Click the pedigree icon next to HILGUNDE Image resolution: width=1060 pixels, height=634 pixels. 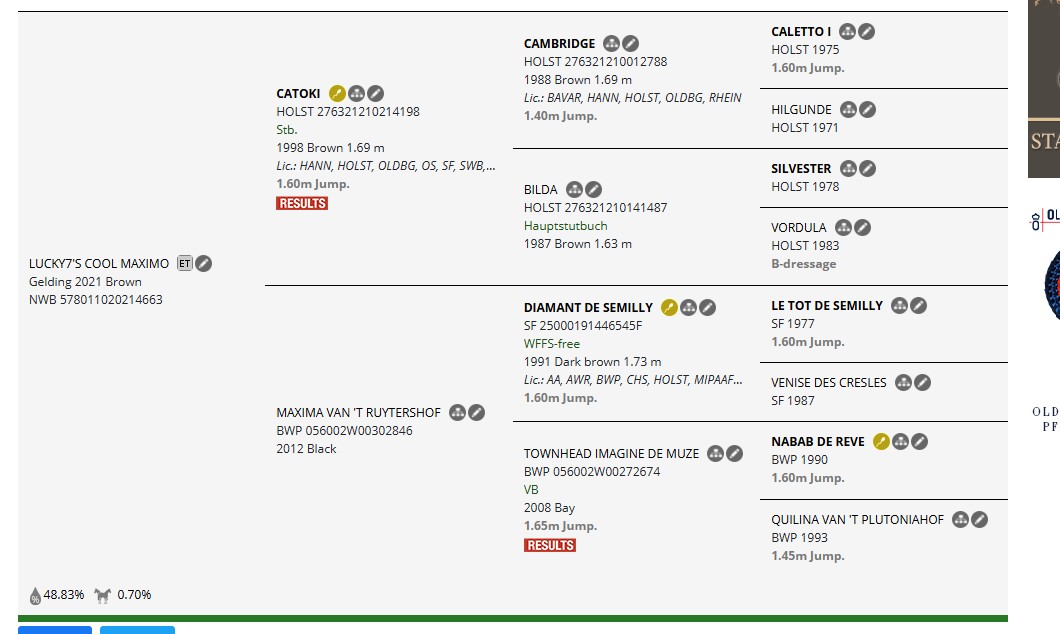click(x=848, y=110)
